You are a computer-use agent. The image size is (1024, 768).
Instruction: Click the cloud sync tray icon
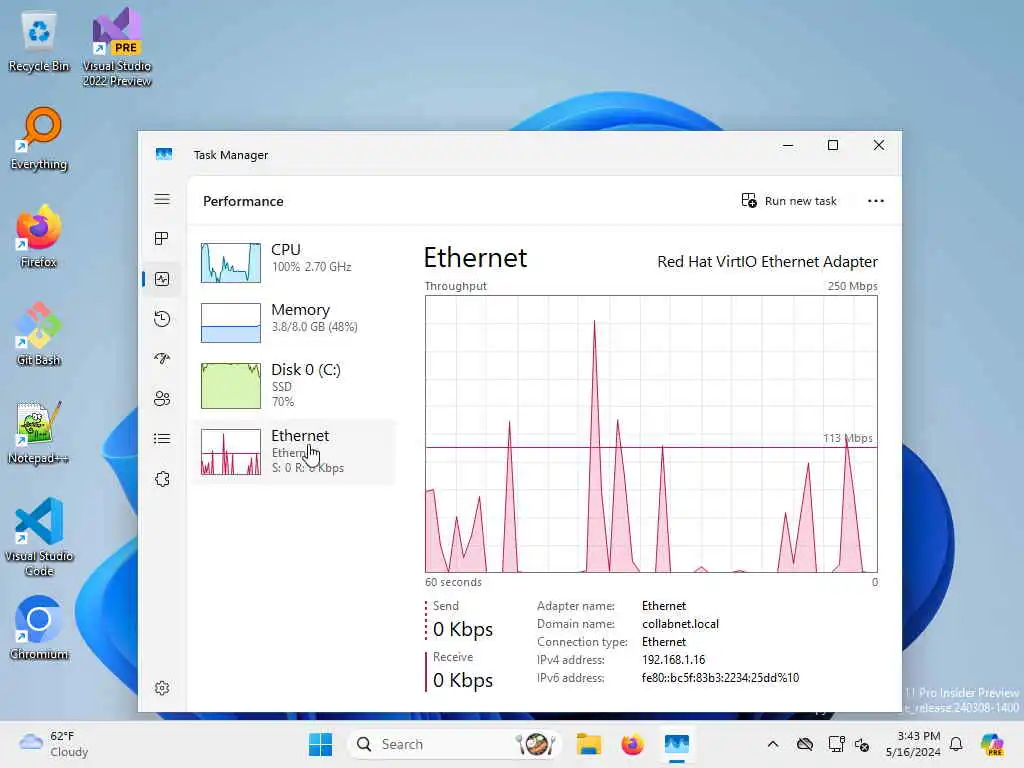[805, 744]
